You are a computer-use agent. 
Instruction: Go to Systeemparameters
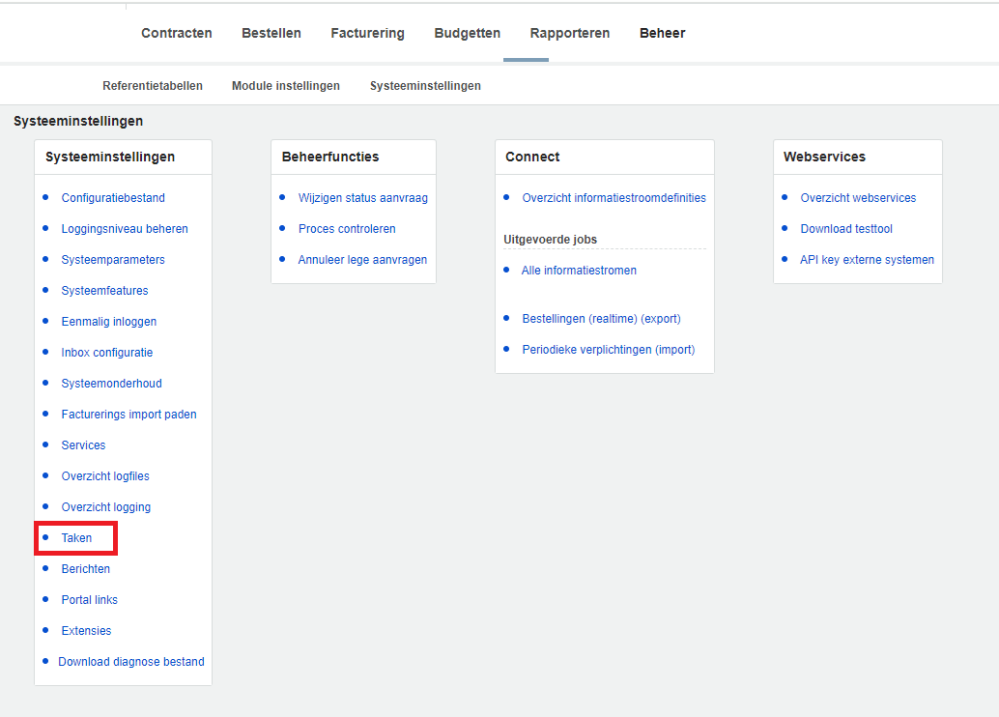(x=113, y=260)
